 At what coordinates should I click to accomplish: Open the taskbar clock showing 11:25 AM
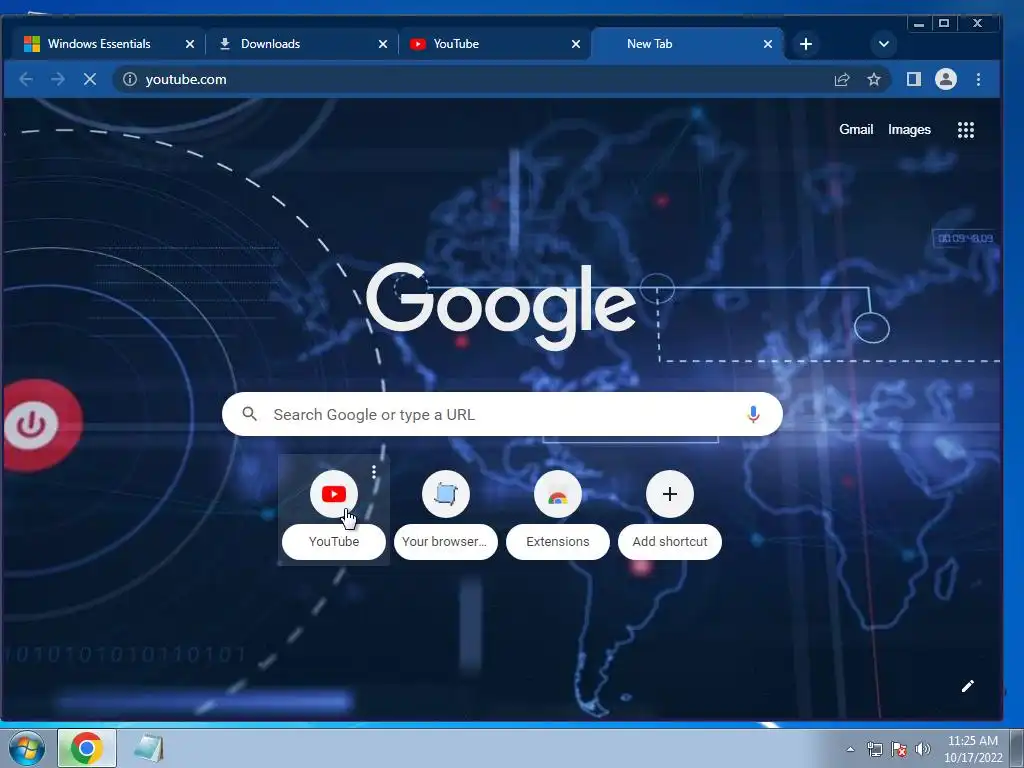972,749
